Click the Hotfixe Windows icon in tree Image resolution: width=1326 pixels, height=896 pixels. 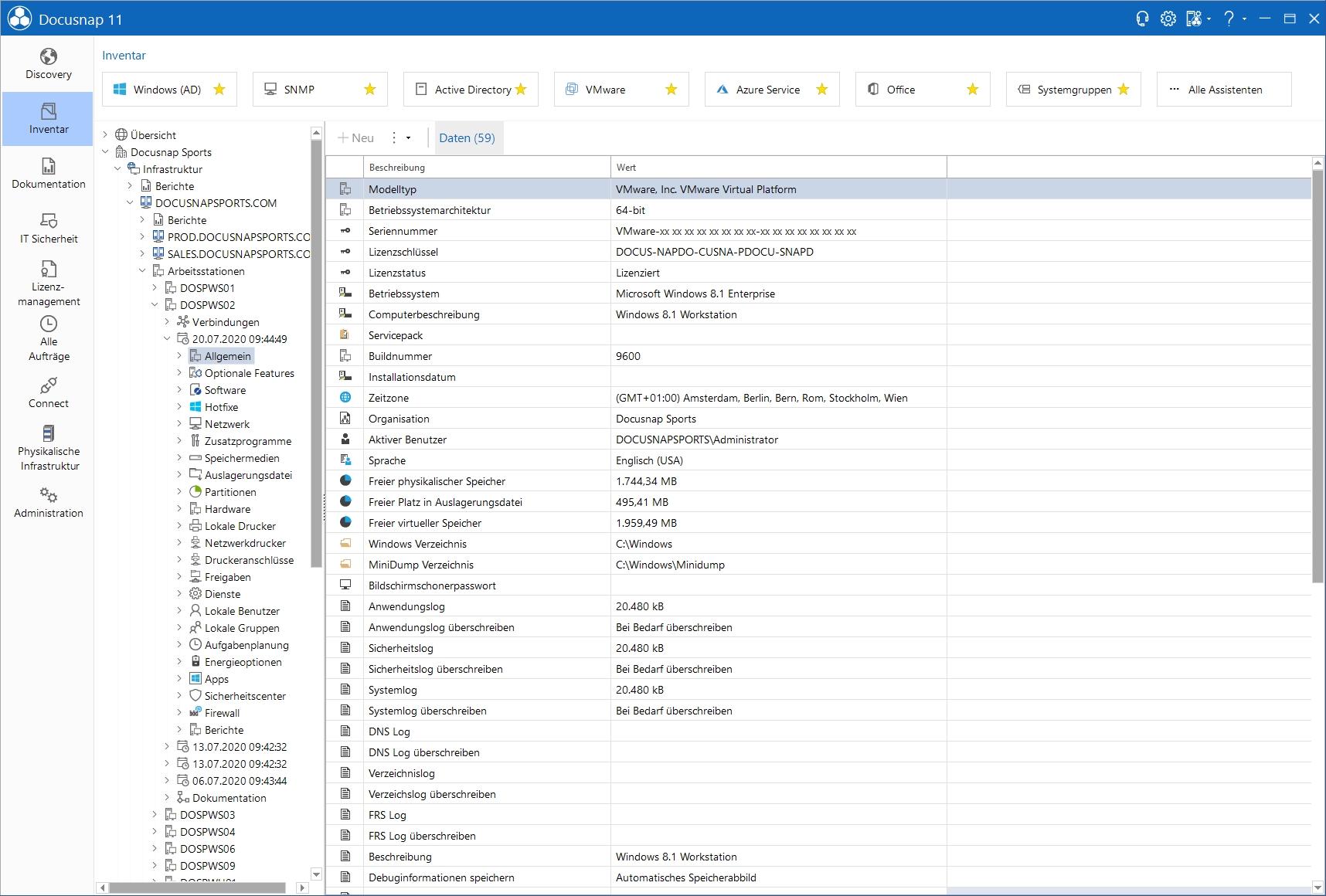pos(195,407)
